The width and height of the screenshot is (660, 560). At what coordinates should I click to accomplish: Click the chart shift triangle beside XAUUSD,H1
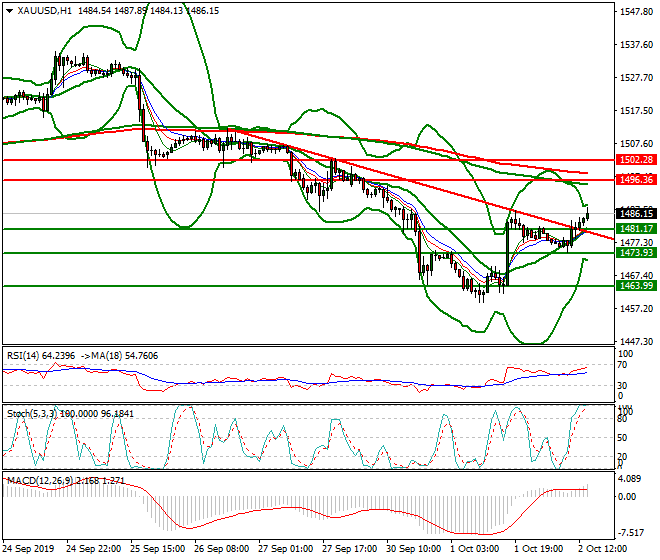[6, 10]
